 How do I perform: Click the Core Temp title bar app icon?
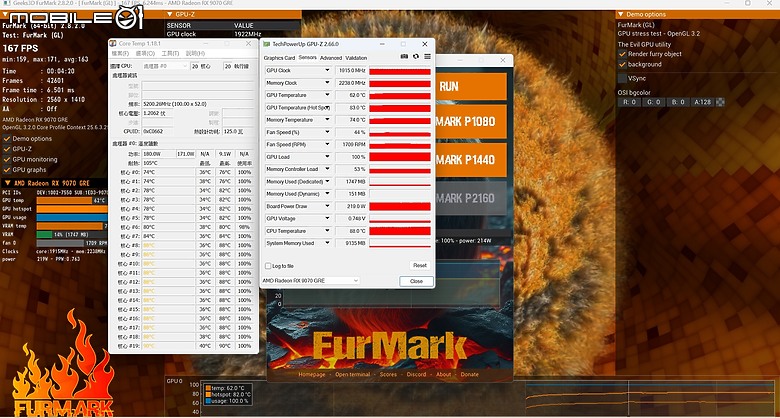[113, 44]
